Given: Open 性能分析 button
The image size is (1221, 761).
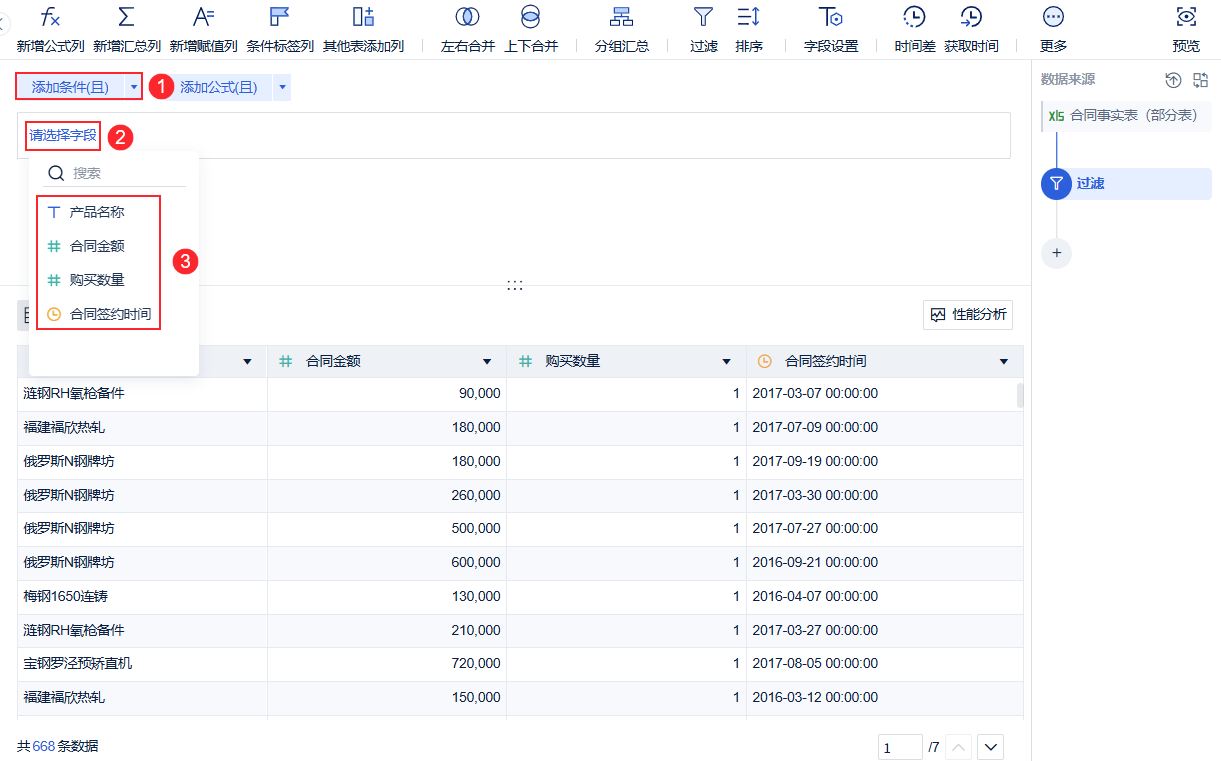Looking at the screenshot, I should (x=968, y=314).
